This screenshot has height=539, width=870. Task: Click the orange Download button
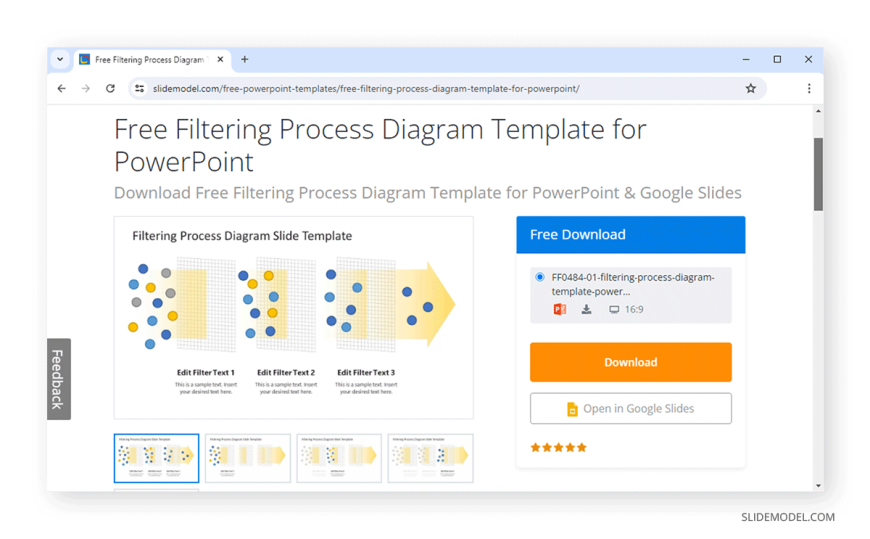click(630, 362)
